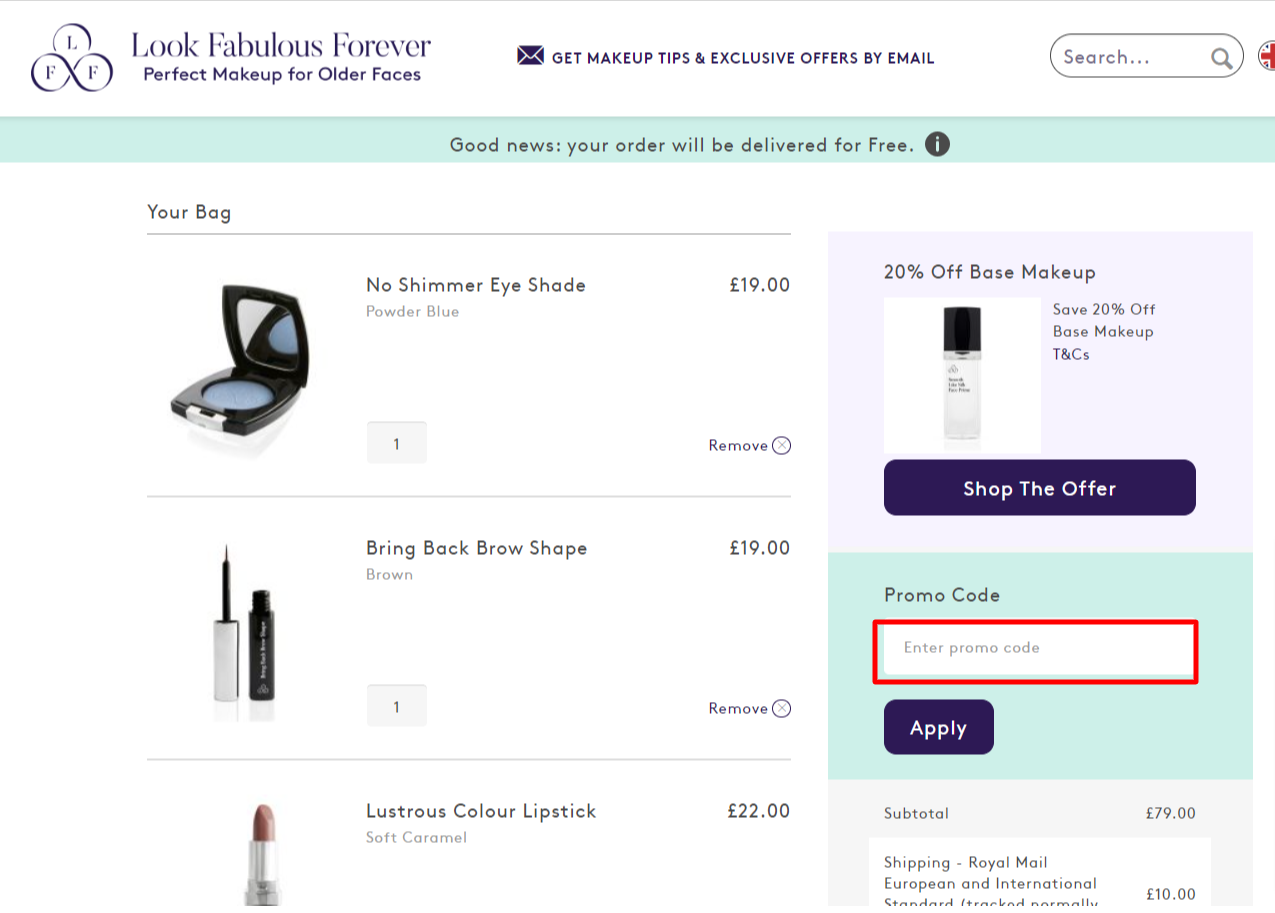Screen dimensions: 1275x913
Task: Click the Get Makeup Tips email banner
Action: tap(742, 57)
